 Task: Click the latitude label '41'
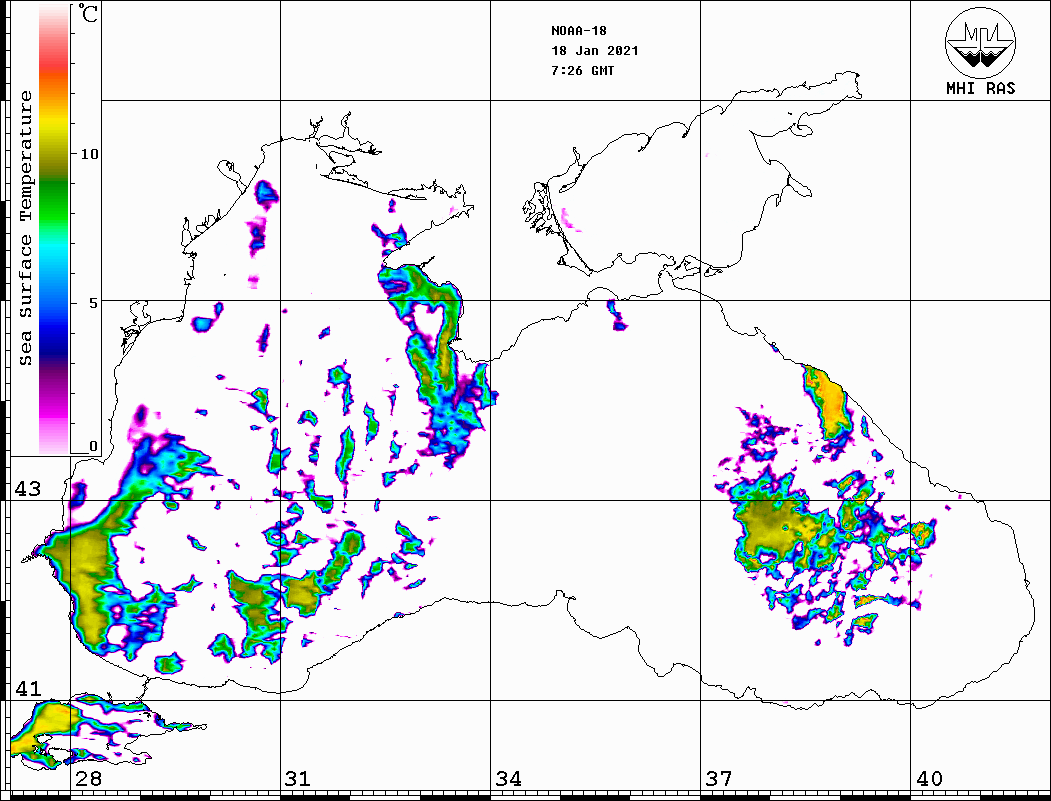[x=28, y=688]
